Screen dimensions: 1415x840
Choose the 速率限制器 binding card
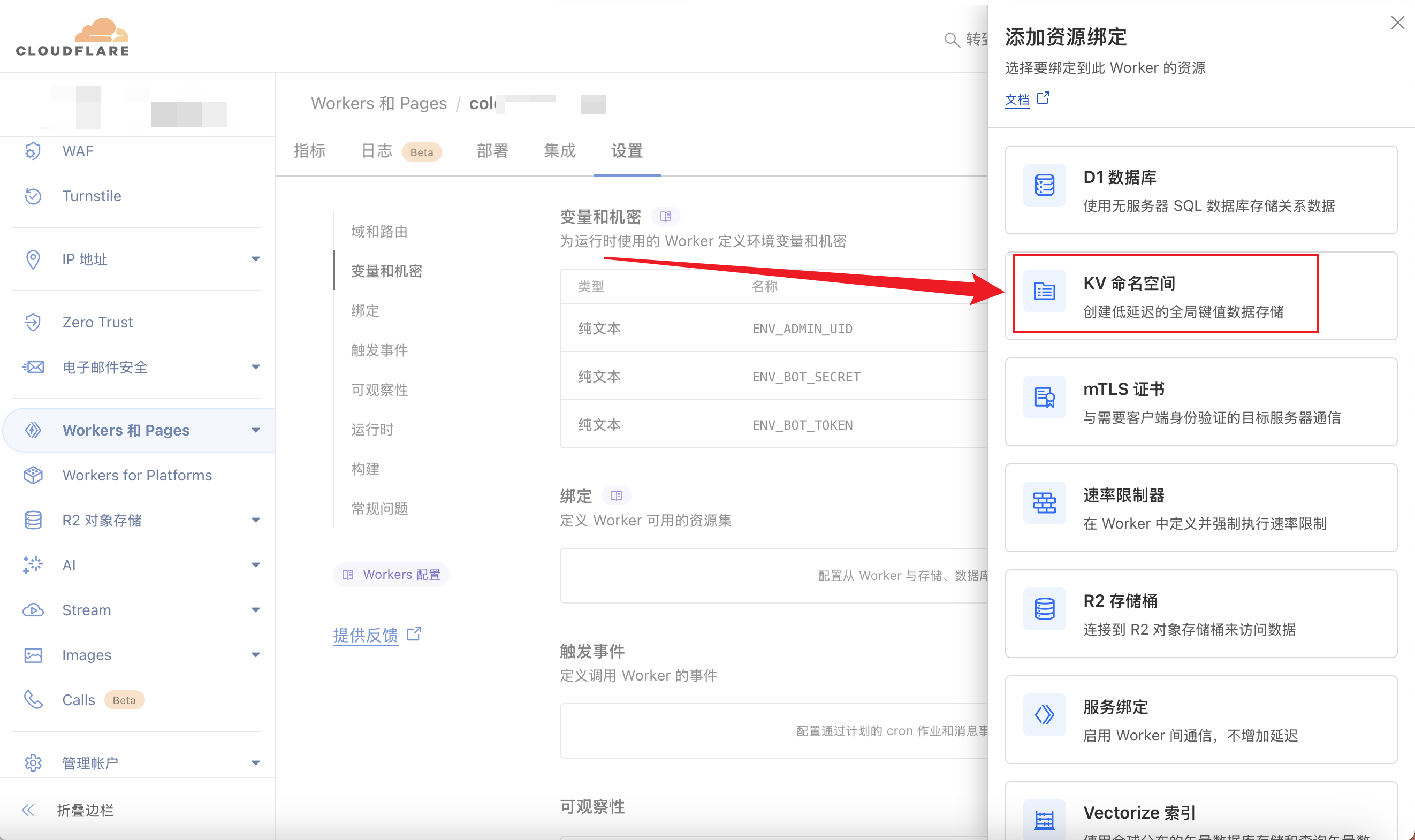1201,508
